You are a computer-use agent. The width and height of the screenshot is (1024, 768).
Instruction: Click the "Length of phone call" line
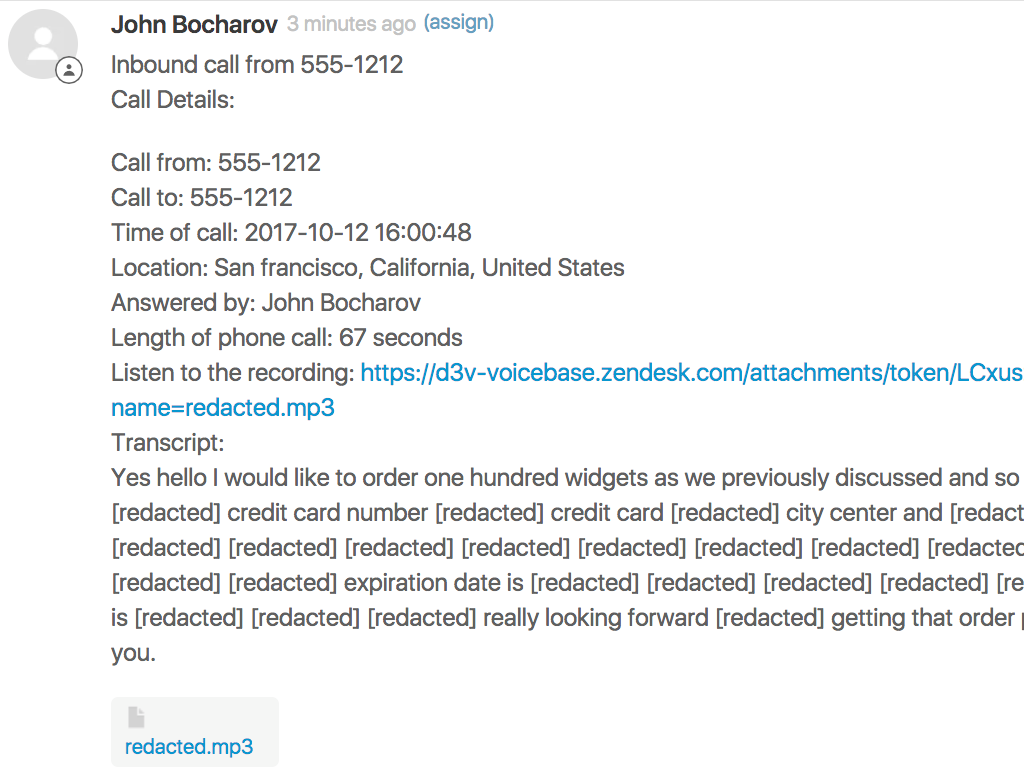pos(287,338)
